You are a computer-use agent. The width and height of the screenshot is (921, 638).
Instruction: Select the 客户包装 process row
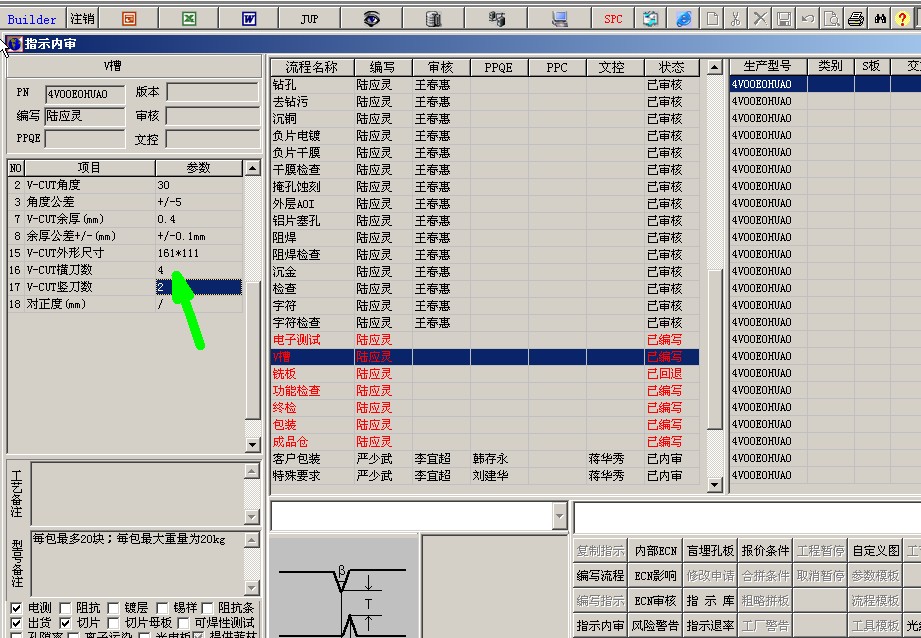click(485, 459)
